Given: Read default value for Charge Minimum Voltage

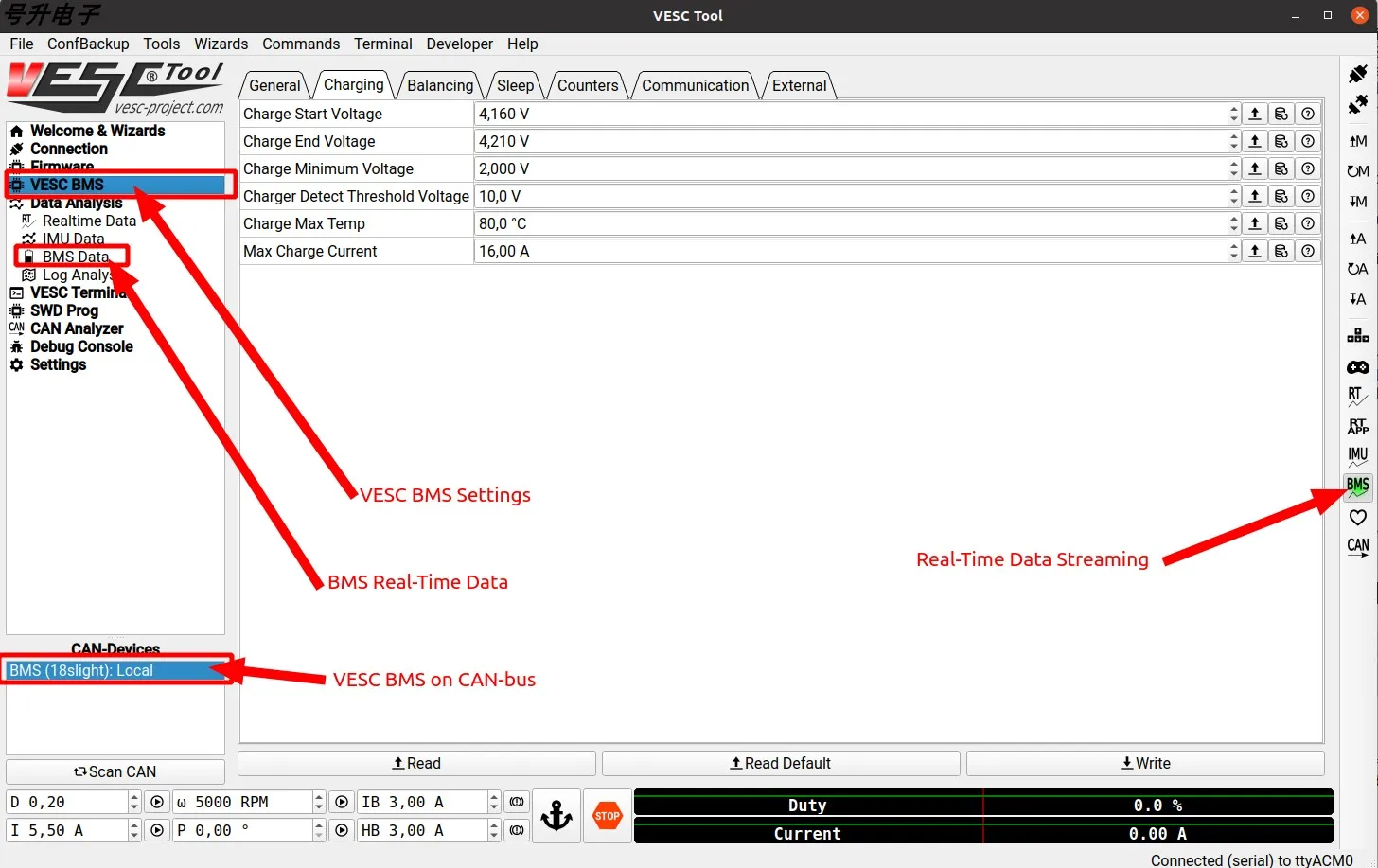Looking at the screenshot, I should (1281, 168).
